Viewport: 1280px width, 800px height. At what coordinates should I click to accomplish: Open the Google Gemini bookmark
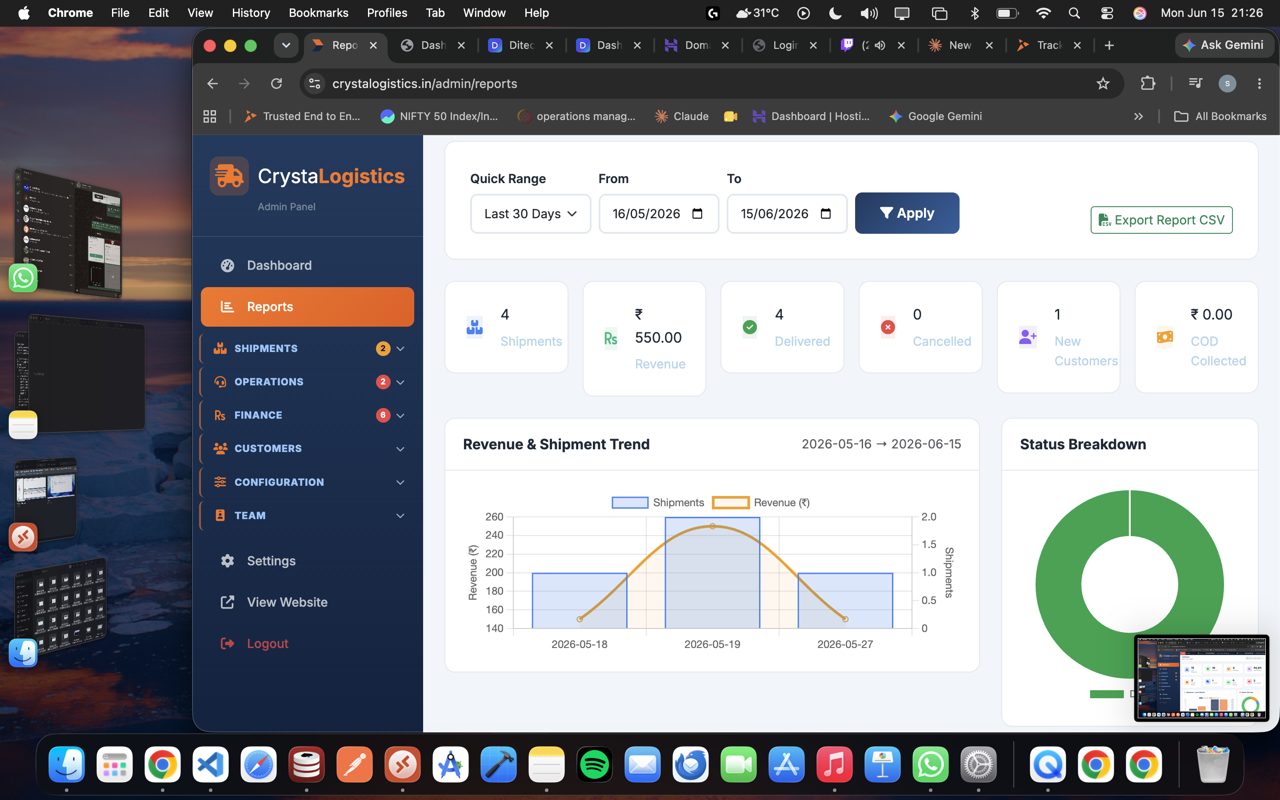tap(935, 116)
